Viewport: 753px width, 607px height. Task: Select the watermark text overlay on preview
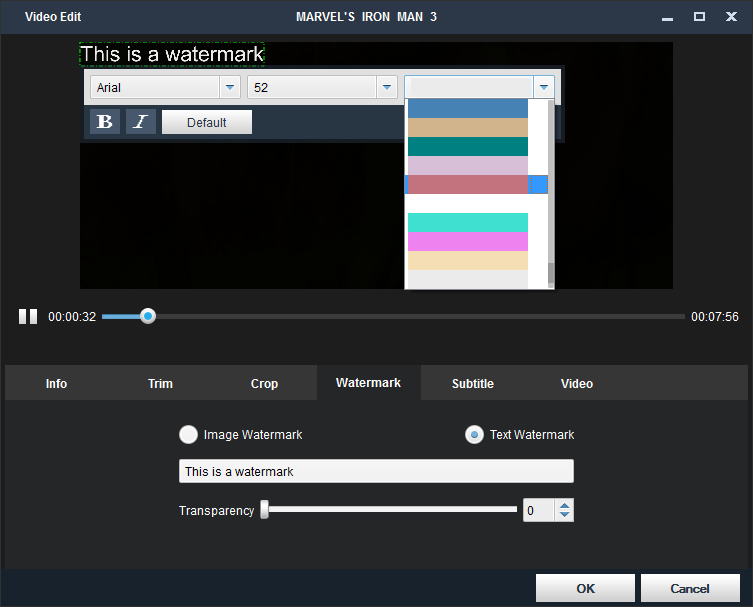tap(172, 54)
